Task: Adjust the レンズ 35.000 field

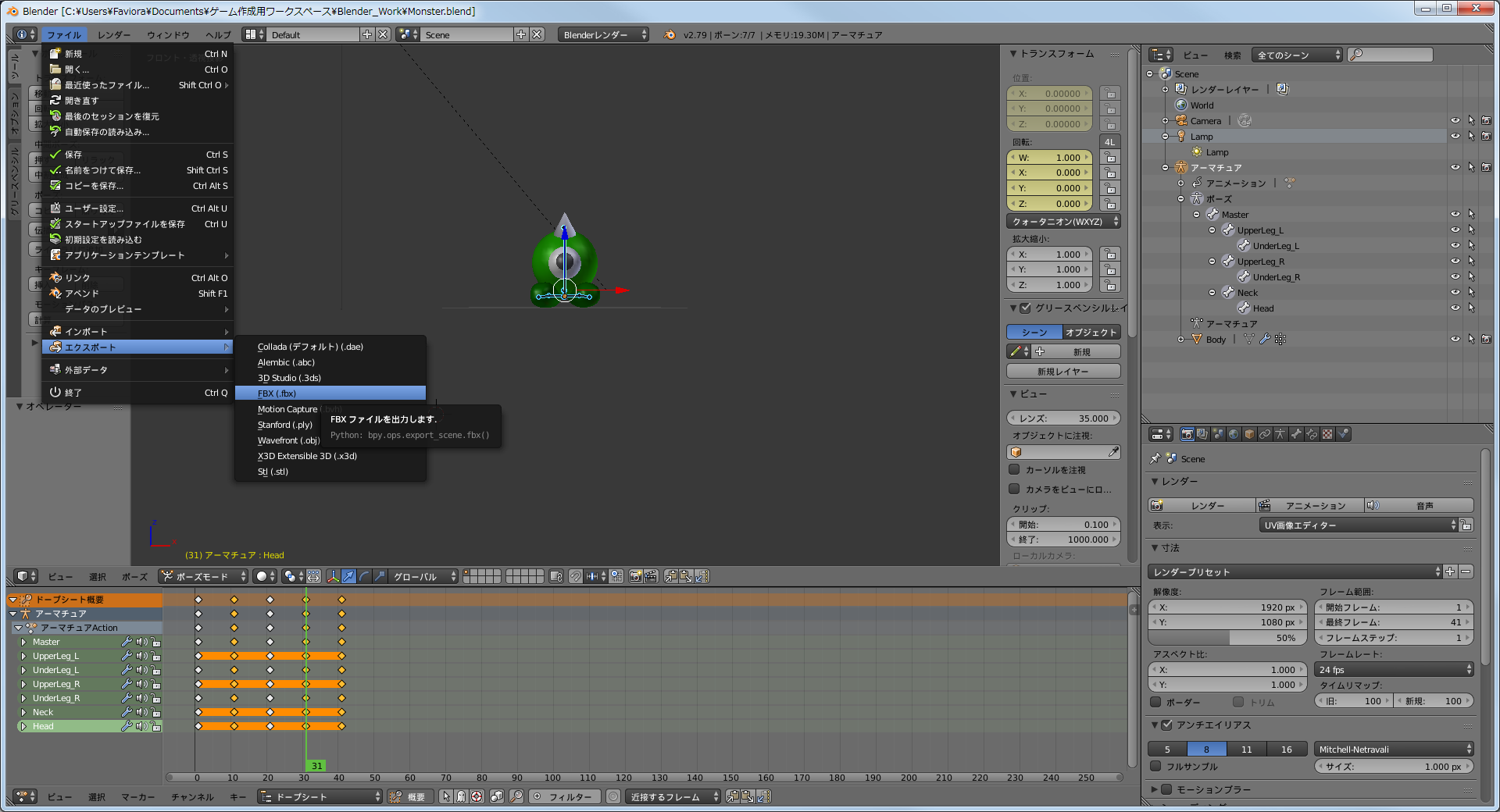Action: click(x=1063, y=418)
